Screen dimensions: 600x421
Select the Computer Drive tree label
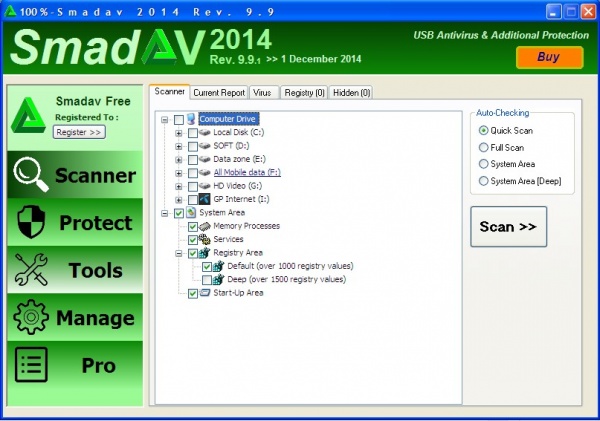(228, 119)
